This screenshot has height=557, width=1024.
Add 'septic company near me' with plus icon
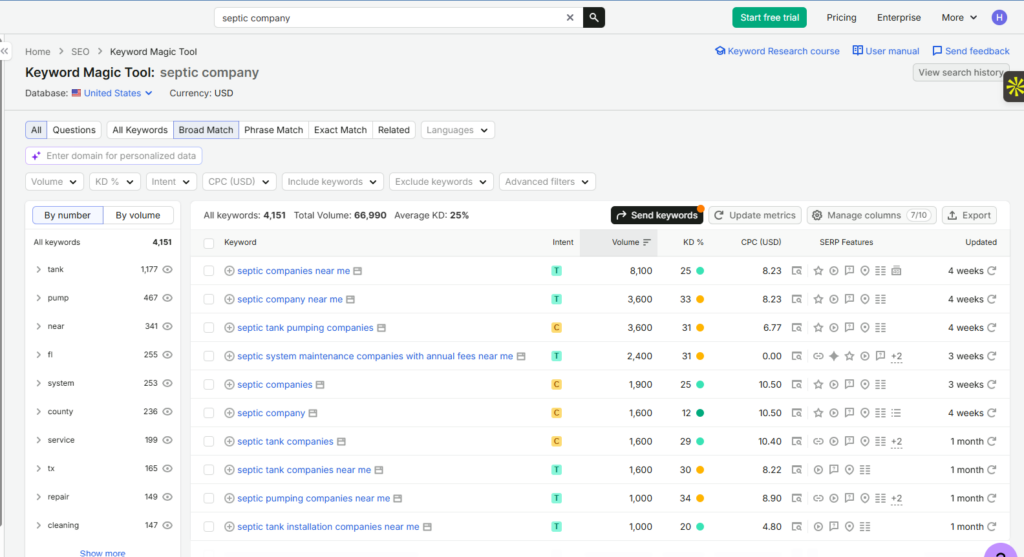[229, 300]
